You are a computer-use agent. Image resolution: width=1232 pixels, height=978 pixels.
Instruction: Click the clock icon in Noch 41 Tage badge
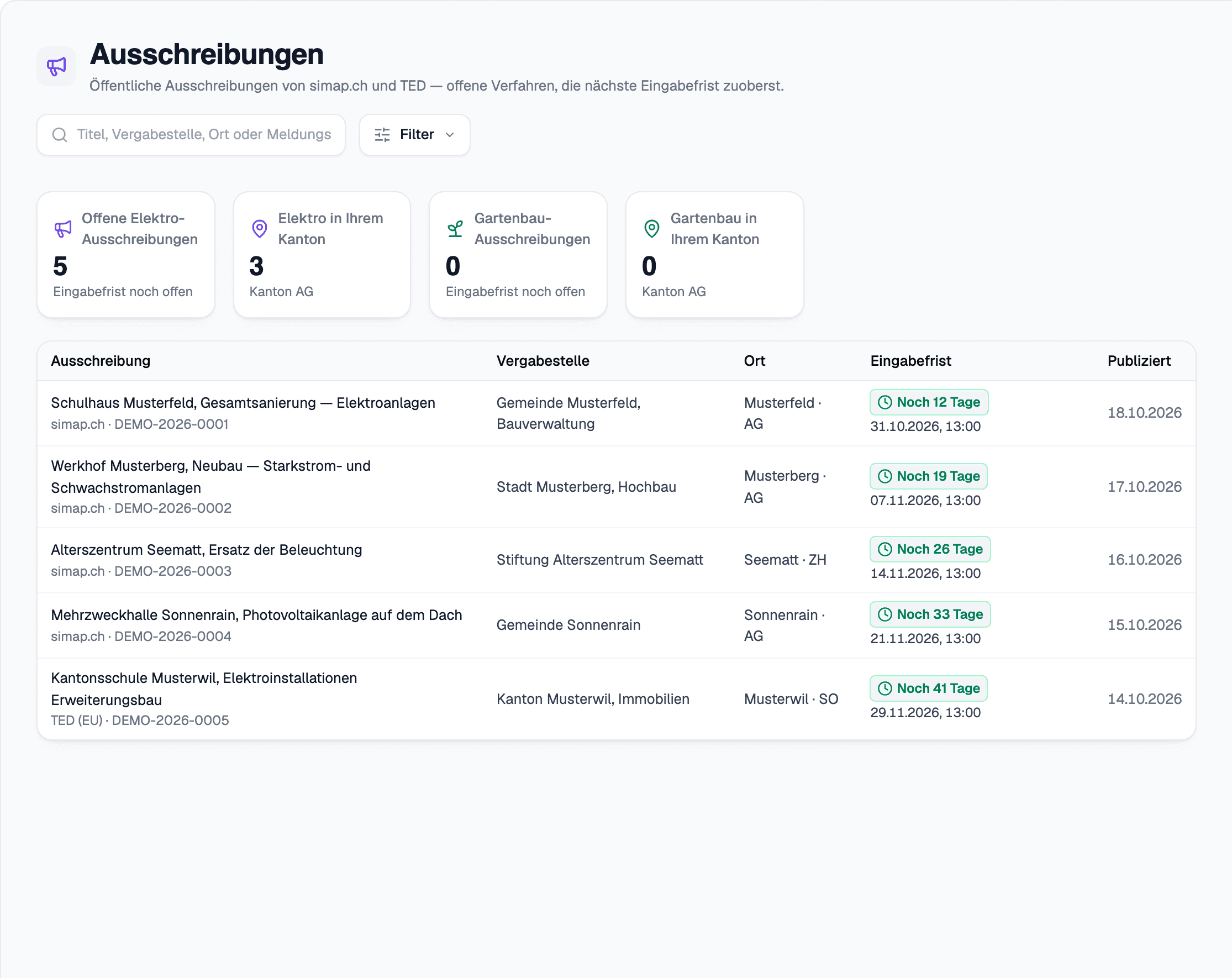point(884,688)
